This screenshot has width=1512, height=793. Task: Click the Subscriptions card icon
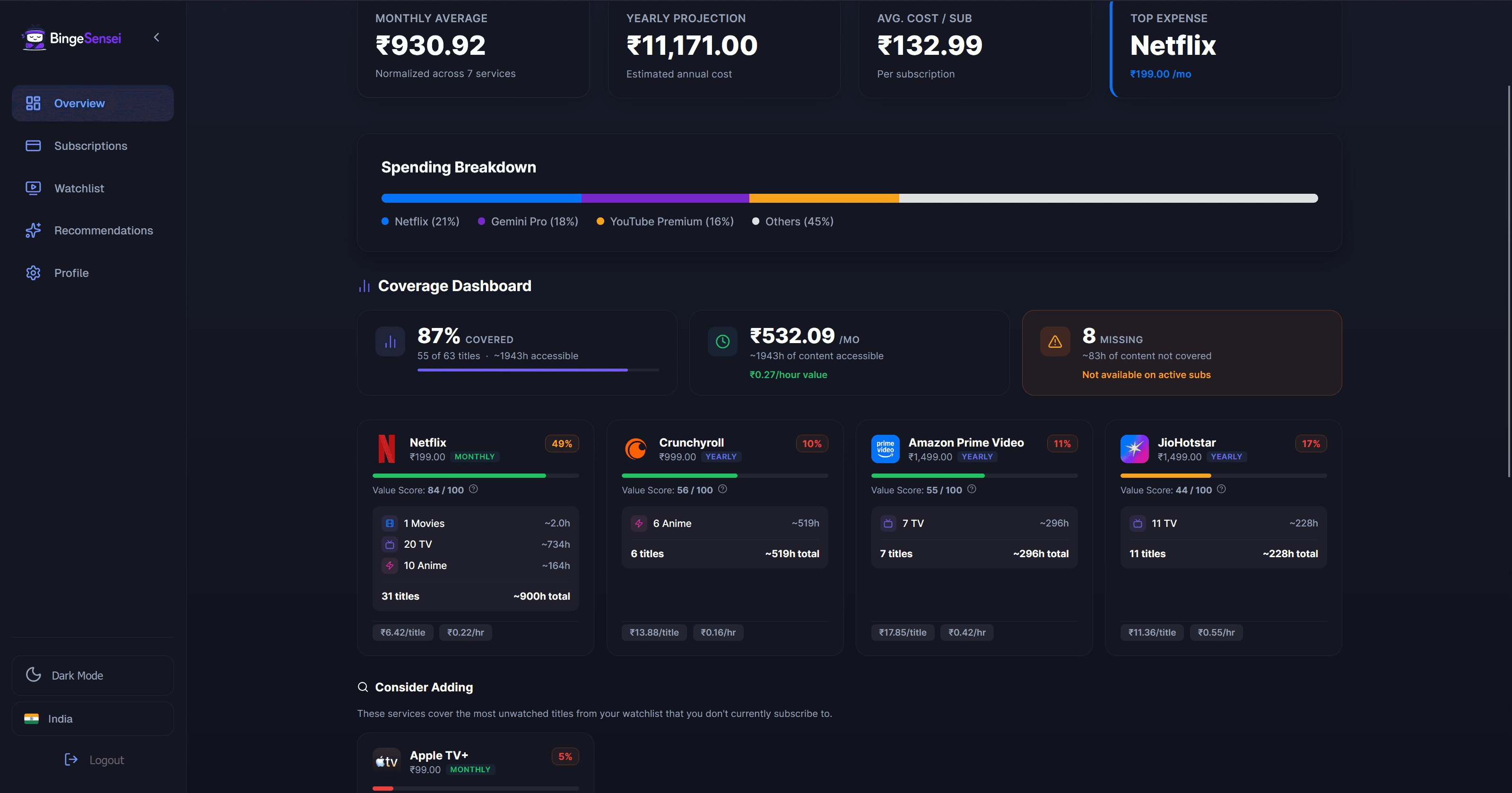click(33, 146)
